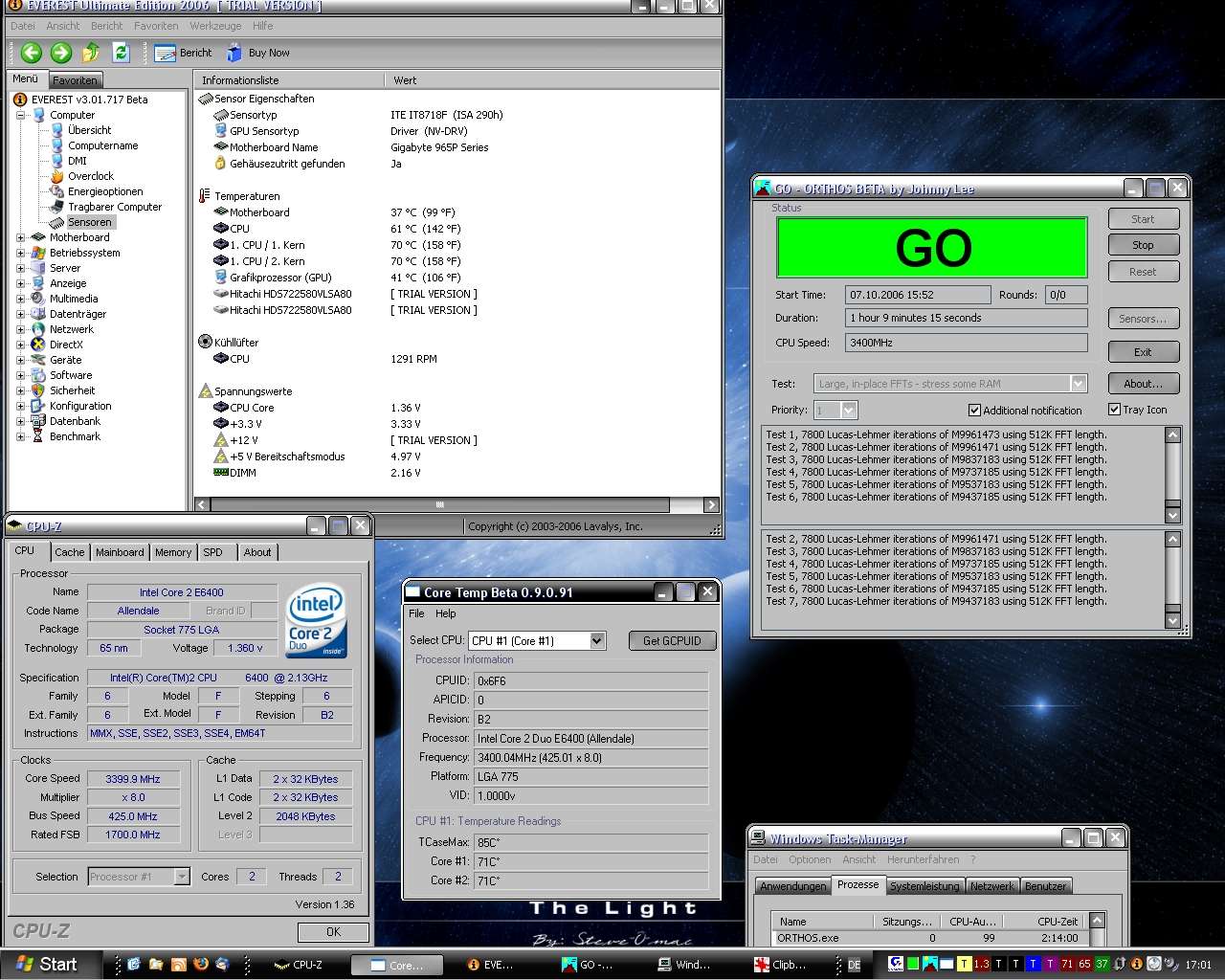Open the About tab in CPU-Z
The width and height of the screenshot is (1225, 980).
257,552
